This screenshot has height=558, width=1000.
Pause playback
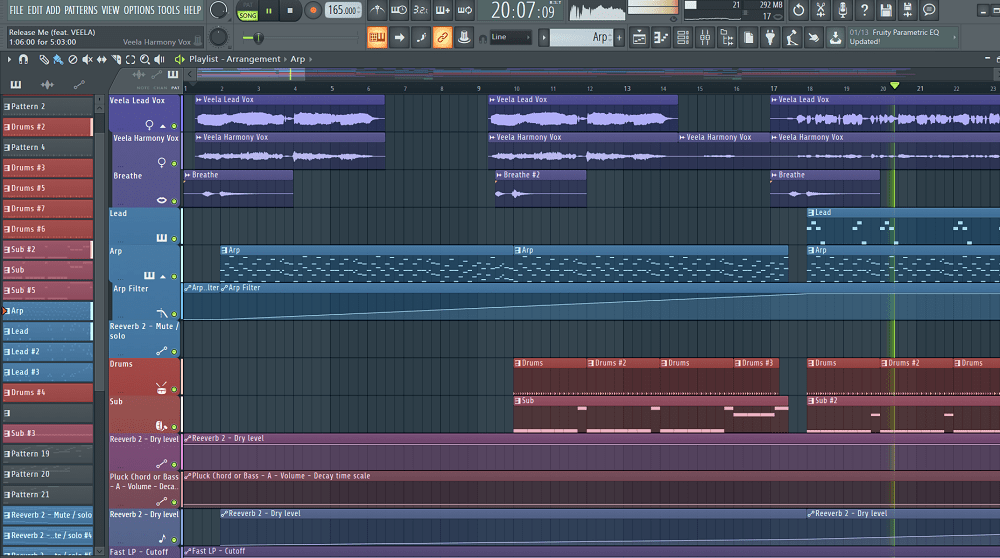pyautogui.click(x=268, y=11)
